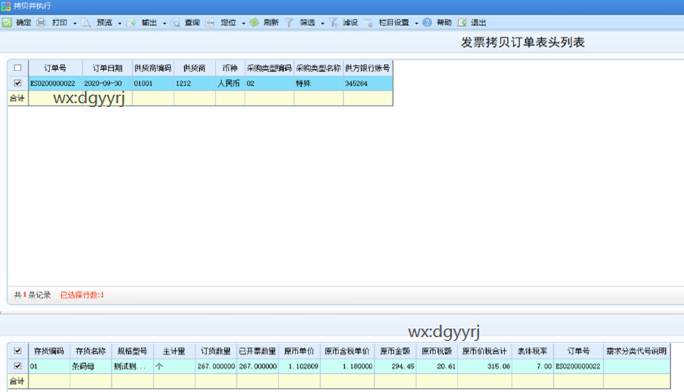Open help via the blue 帮助 icon

[x=428, y=22]
